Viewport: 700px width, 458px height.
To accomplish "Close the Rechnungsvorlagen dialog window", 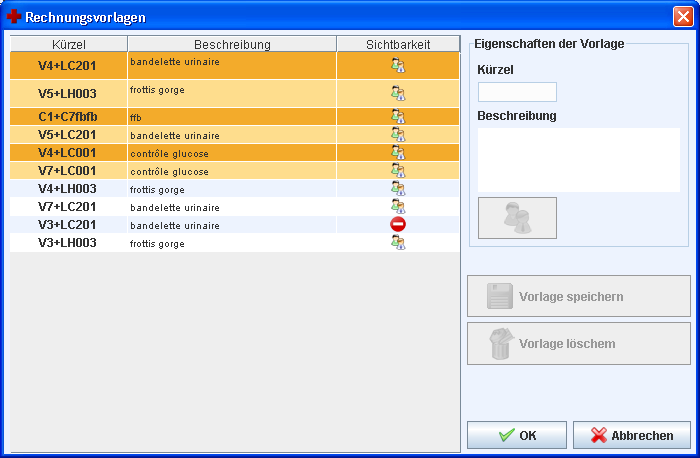I will 682,16.
